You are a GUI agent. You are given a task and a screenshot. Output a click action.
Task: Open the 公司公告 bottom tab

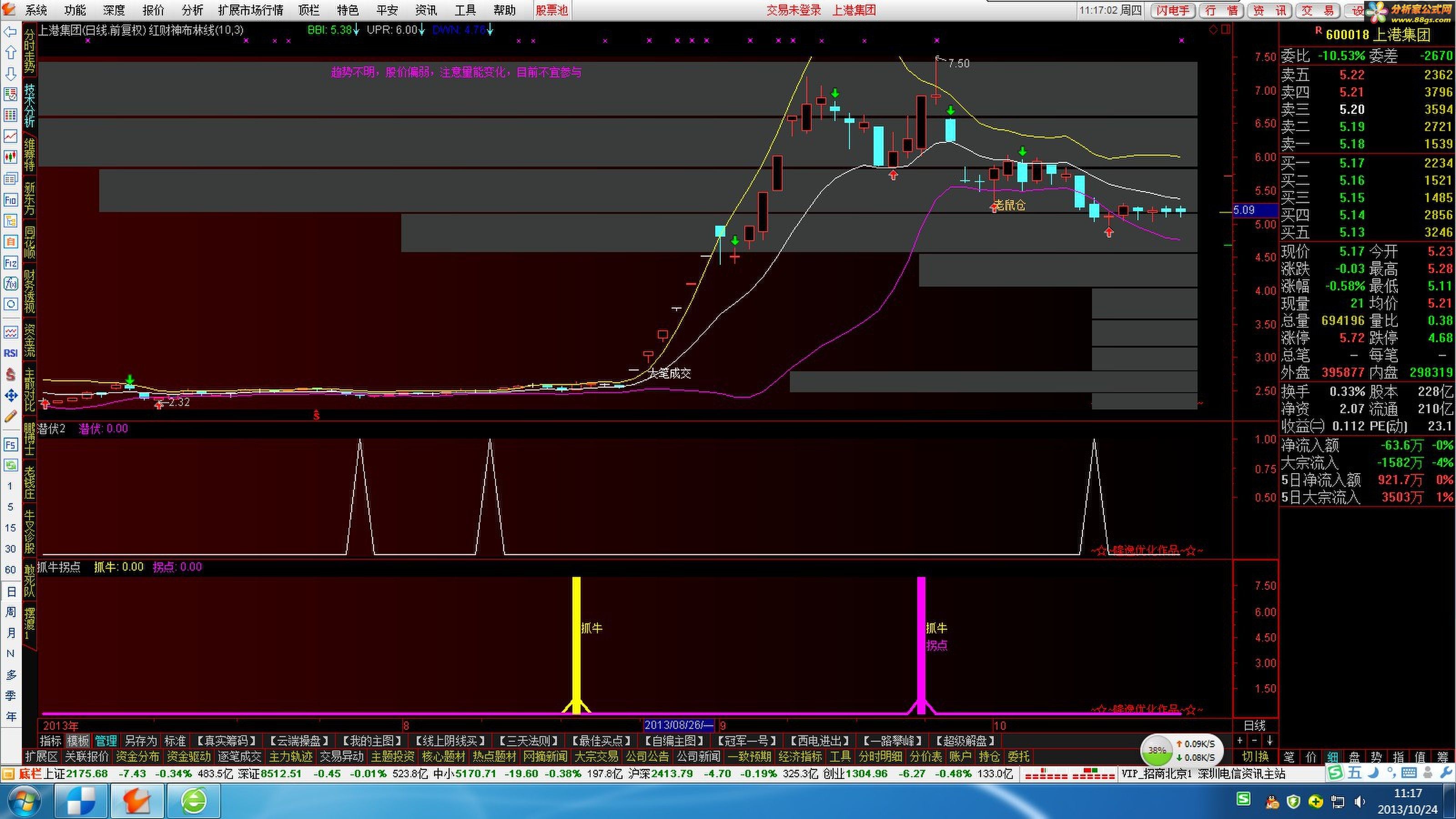click(x=647, y=756)
